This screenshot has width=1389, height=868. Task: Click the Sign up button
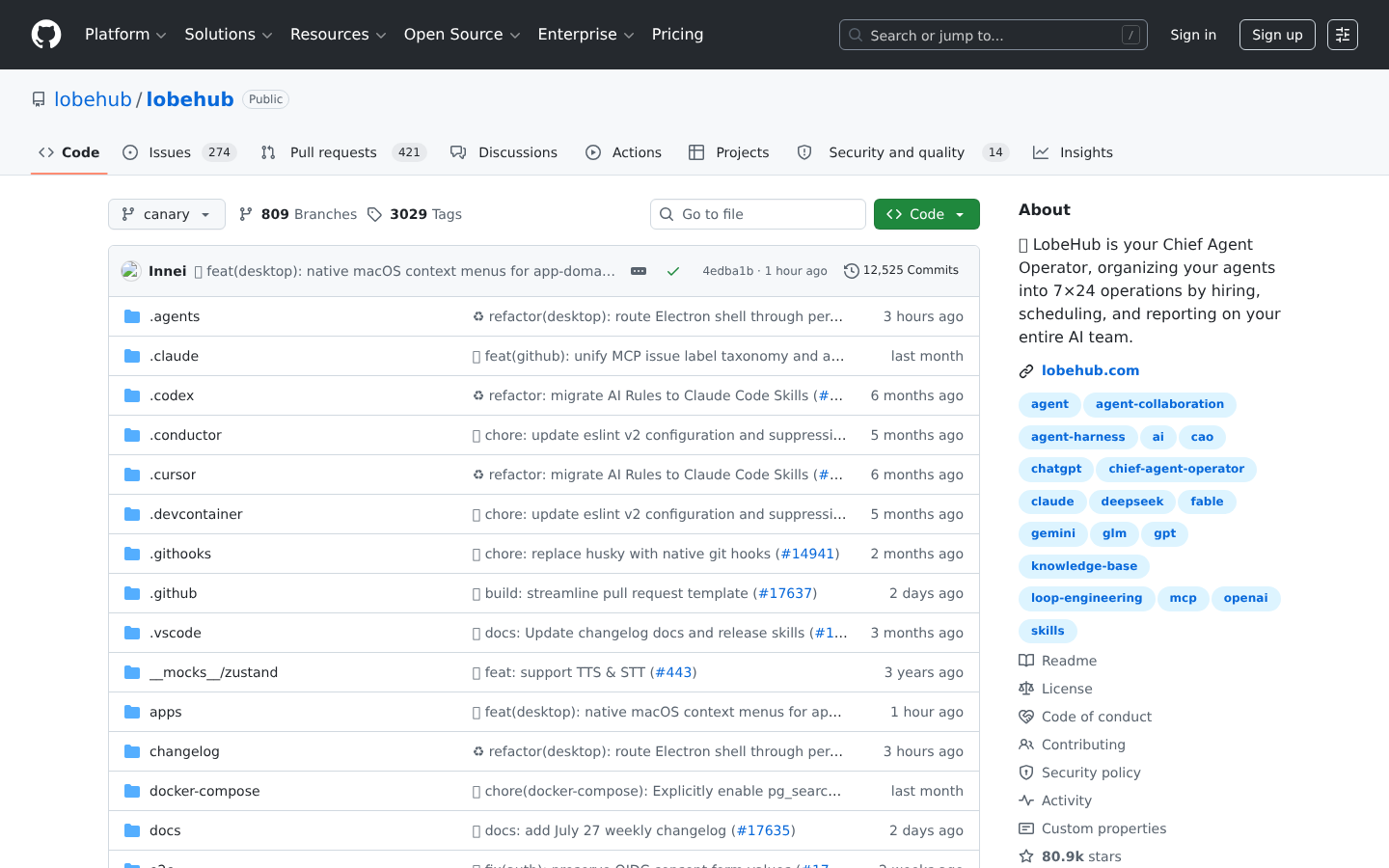point(1277,35)
